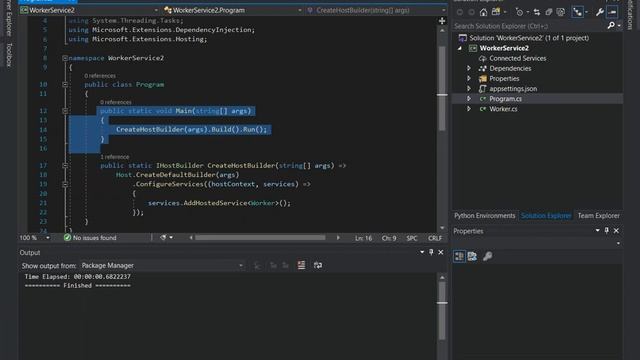The image size is (640, 360).
Task: Open dropdown arrow next to Pending Changes Filter
Action: pos(528,12)
